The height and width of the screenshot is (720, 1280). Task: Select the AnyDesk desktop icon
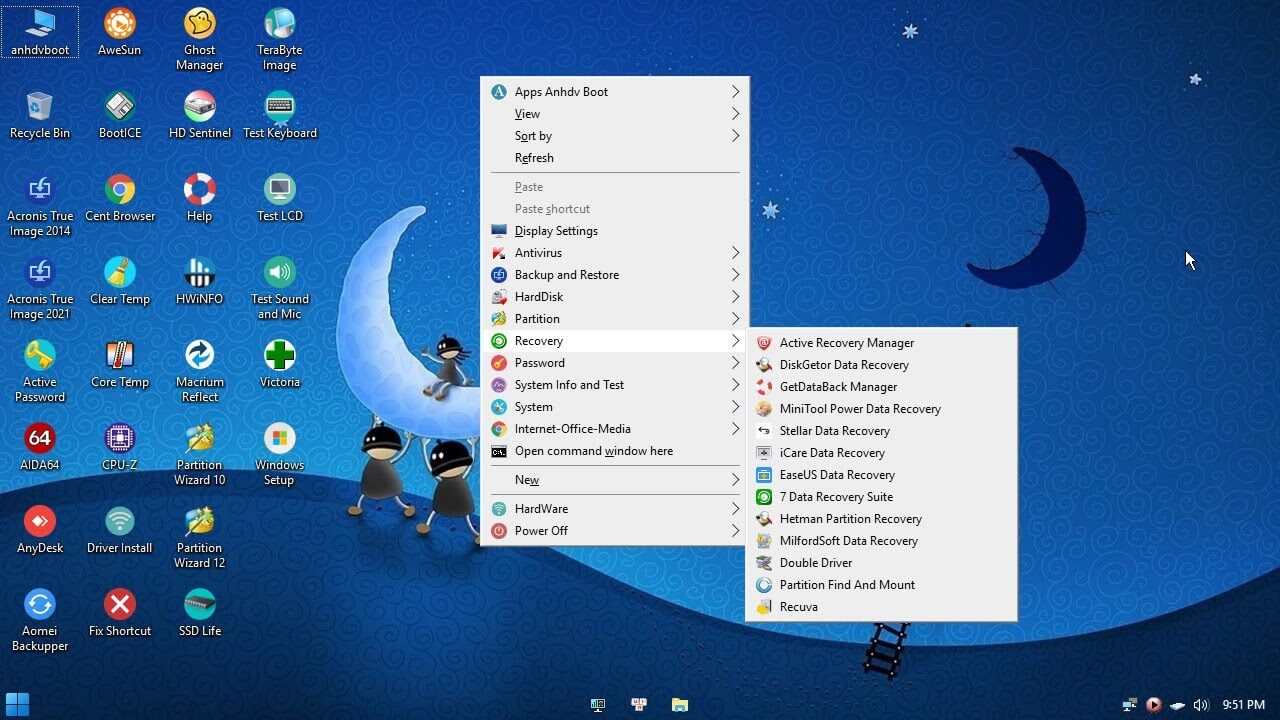tap(40, 530)
